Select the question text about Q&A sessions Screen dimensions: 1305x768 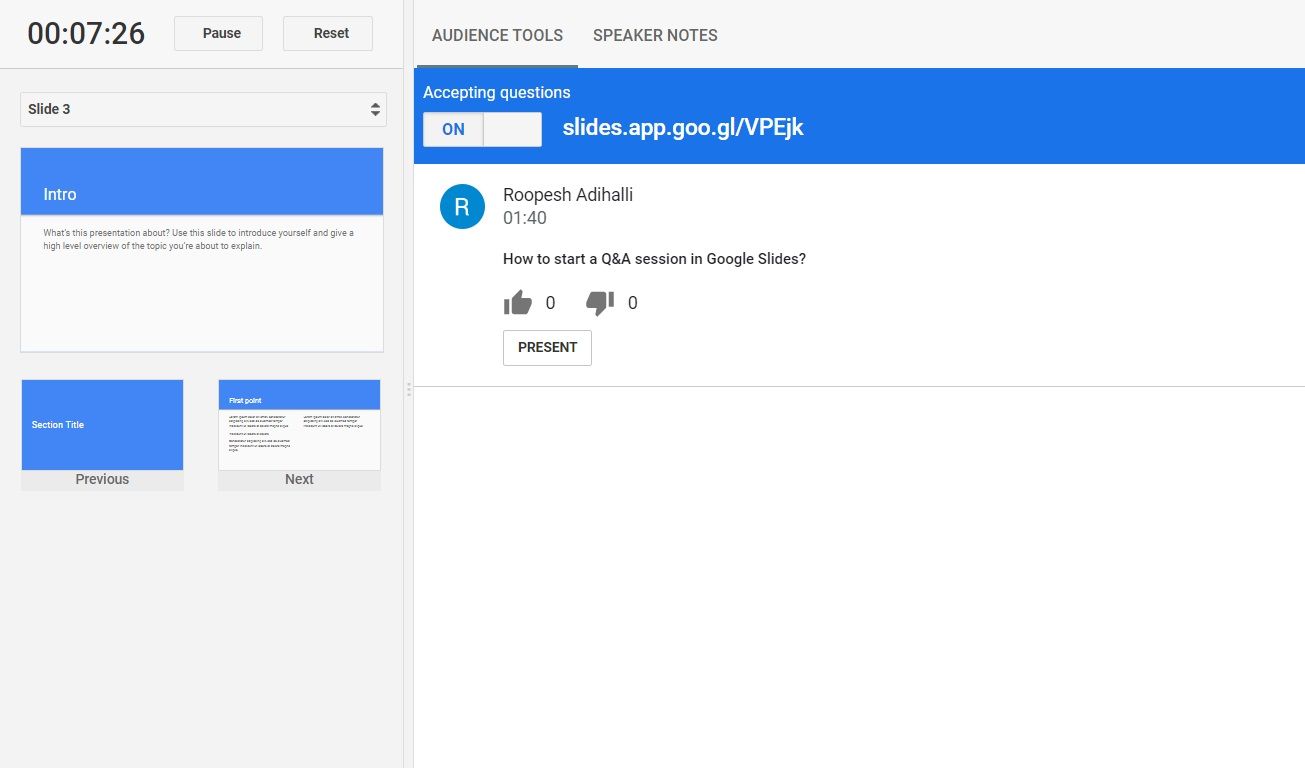coord(656,258)
